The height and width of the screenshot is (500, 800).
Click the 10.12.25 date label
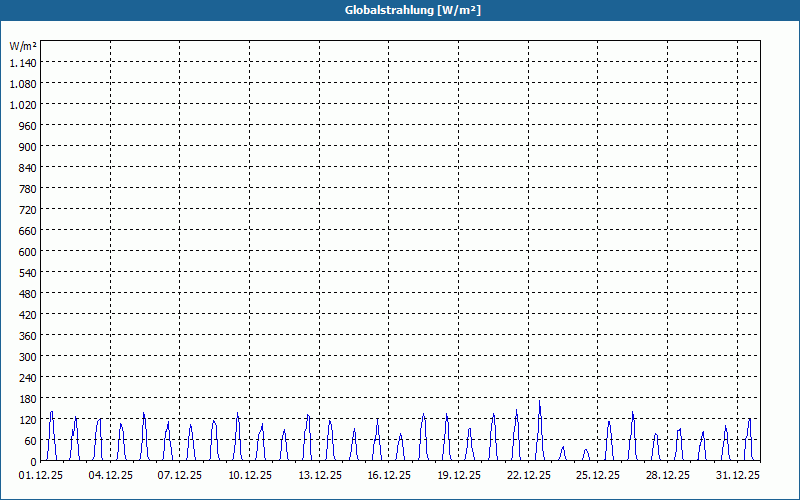(249, 476)
